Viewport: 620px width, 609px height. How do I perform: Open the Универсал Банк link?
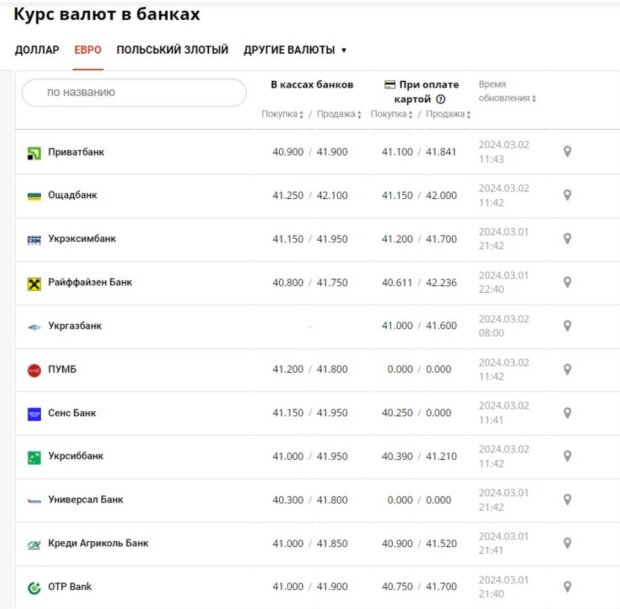85,500
